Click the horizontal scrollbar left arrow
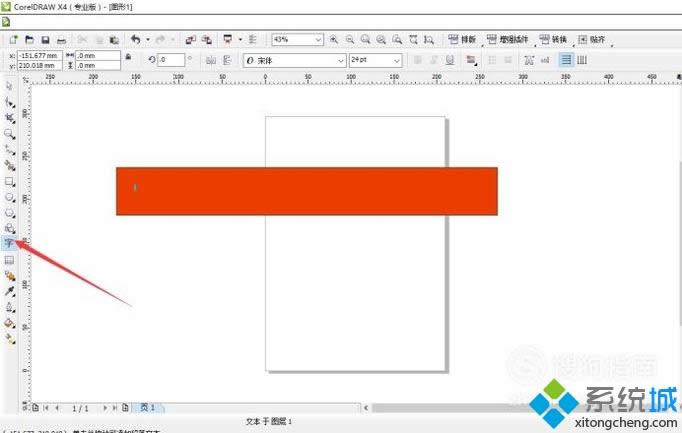Screen dimensions: 682x433 366,408
